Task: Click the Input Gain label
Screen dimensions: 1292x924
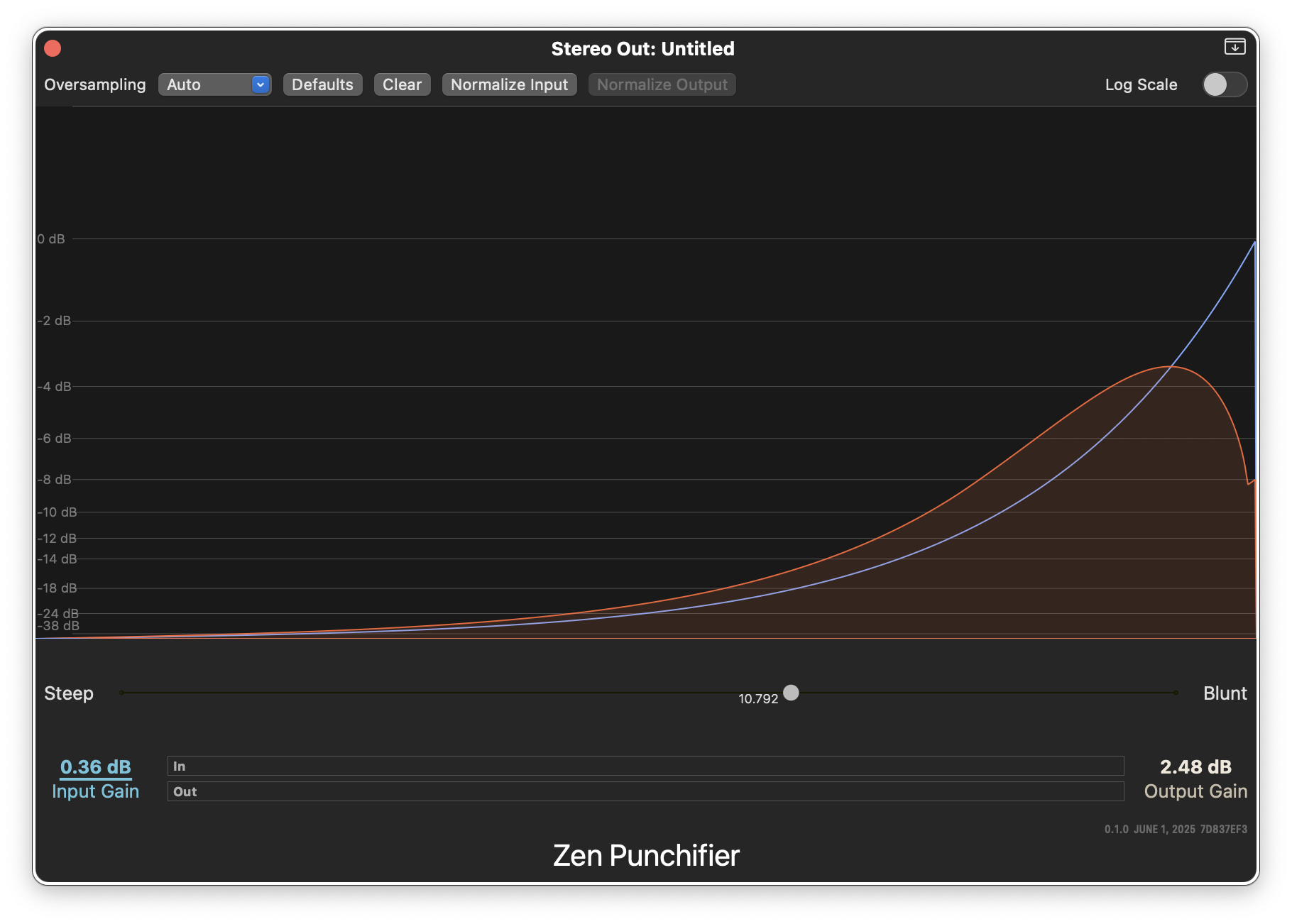Action: [x=96, y=791]
